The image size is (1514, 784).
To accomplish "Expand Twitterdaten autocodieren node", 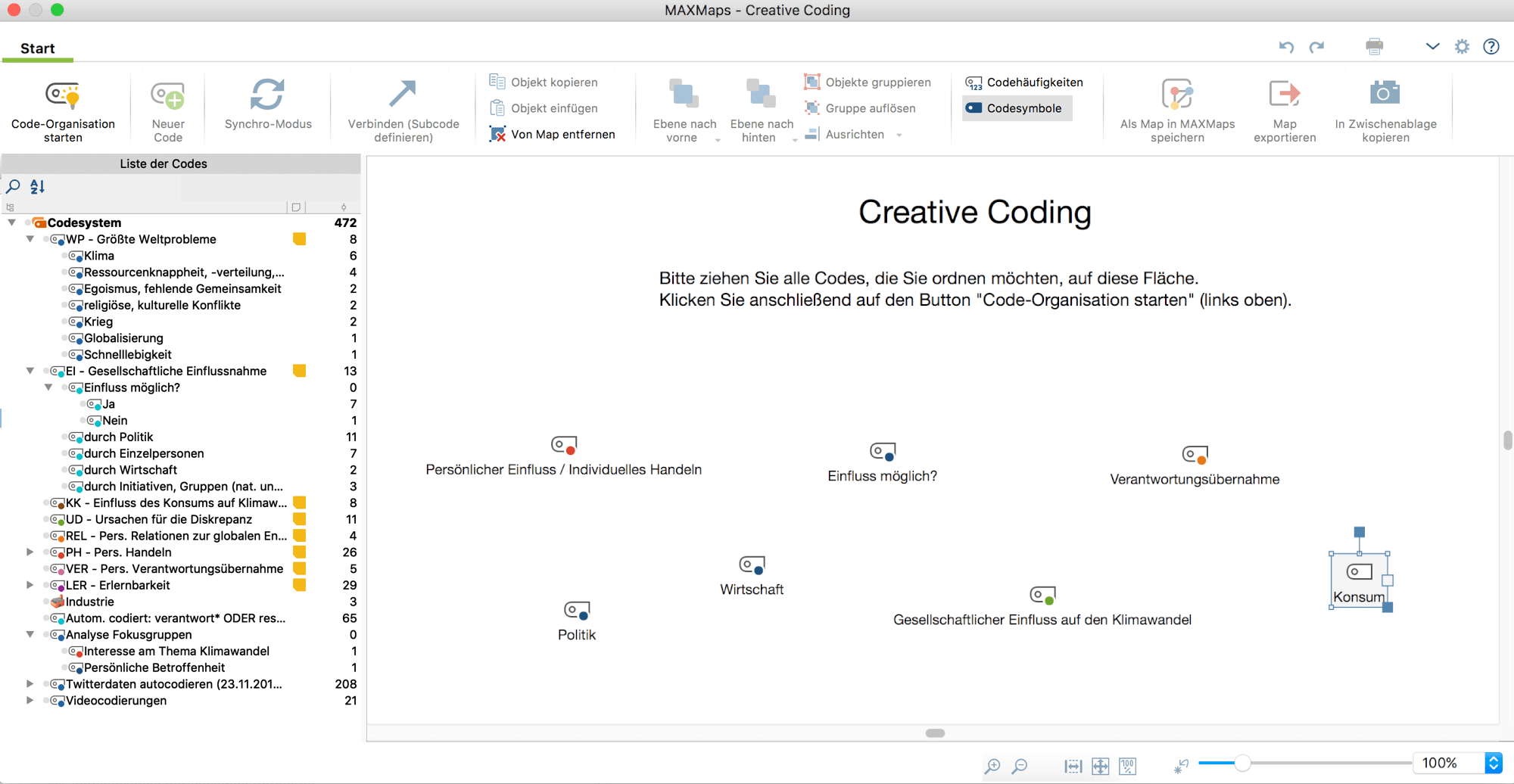I will (30, 684).
